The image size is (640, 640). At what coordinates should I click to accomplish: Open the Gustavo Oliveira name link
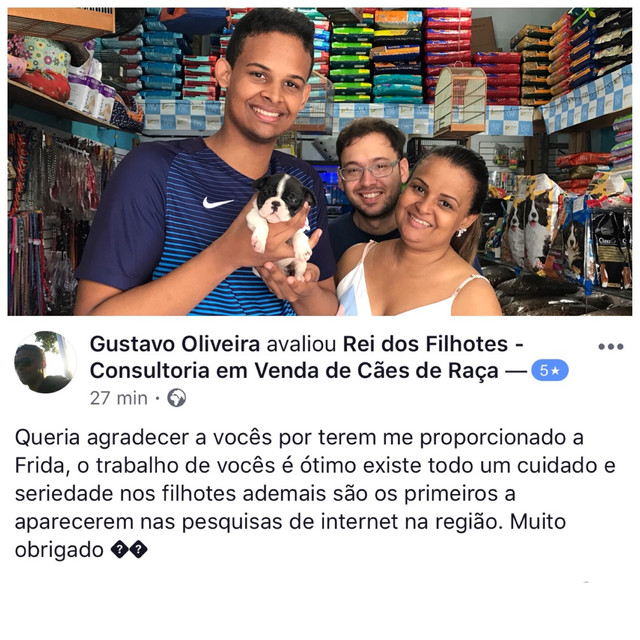[175, 344]
